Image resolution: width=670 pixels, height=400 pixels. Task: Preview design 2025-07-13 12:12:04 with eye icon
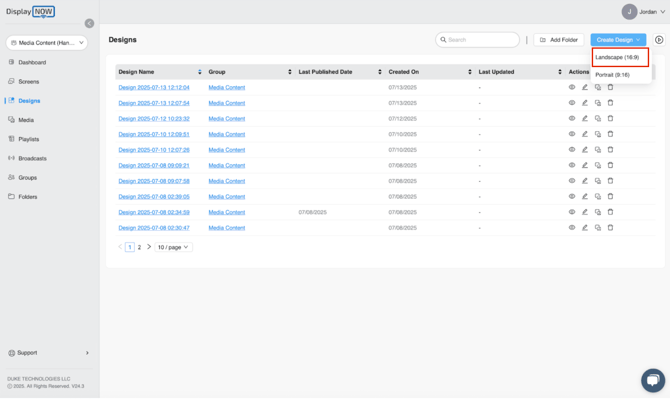coord(572,87)
